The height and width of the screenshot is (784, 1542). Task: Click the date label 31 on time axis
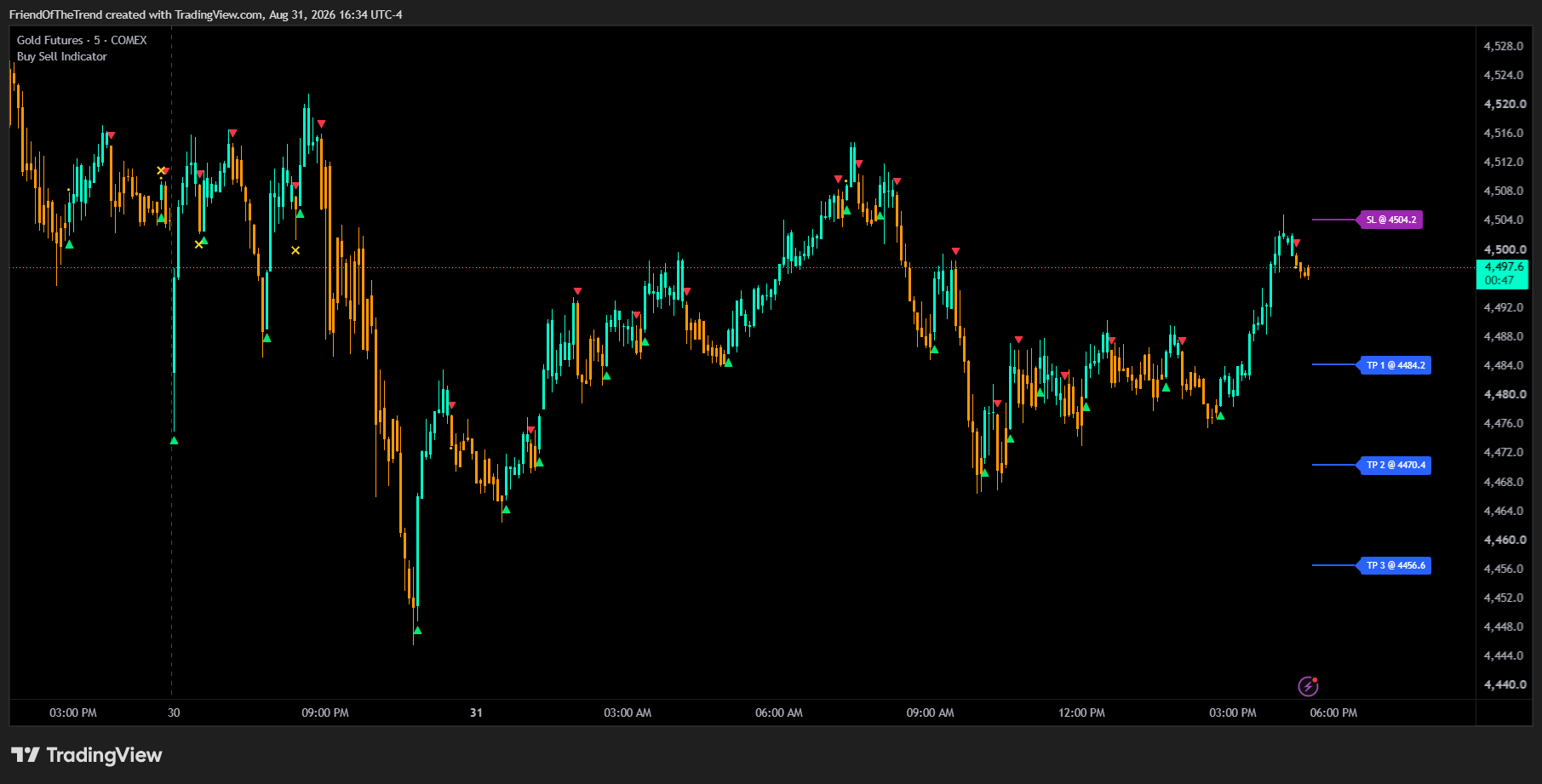tap(476, 712)
